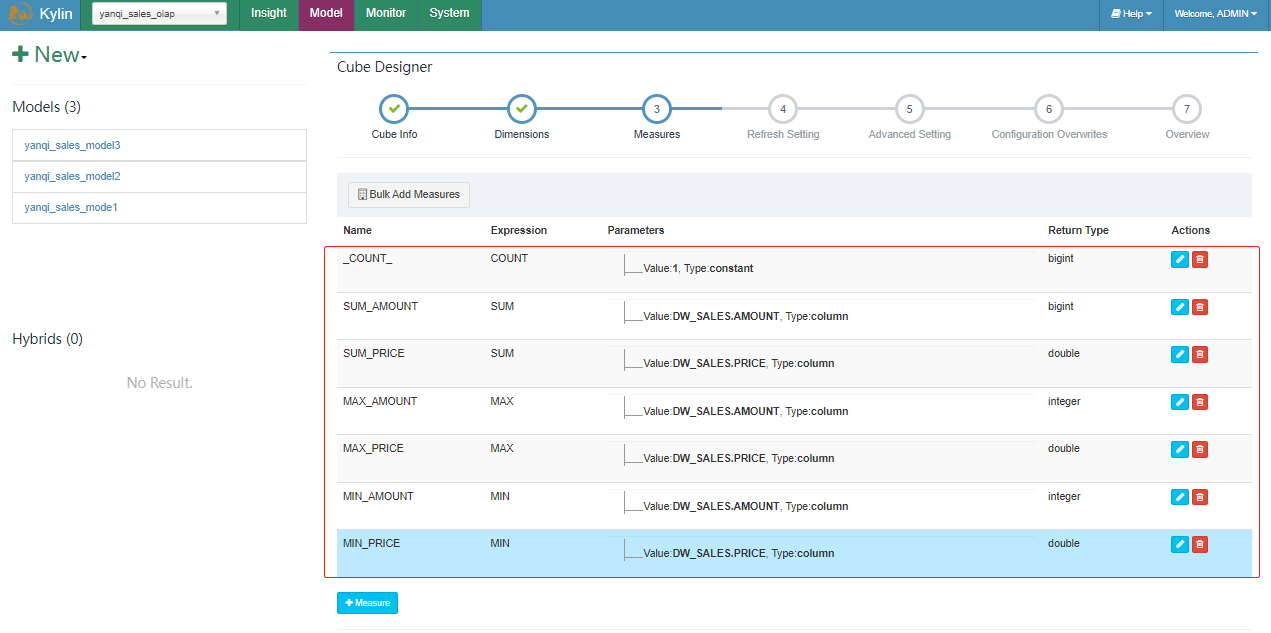This screenshot has height=633, width=1271.
Task: Click the + Measure button
Action: tap(367, 603)
